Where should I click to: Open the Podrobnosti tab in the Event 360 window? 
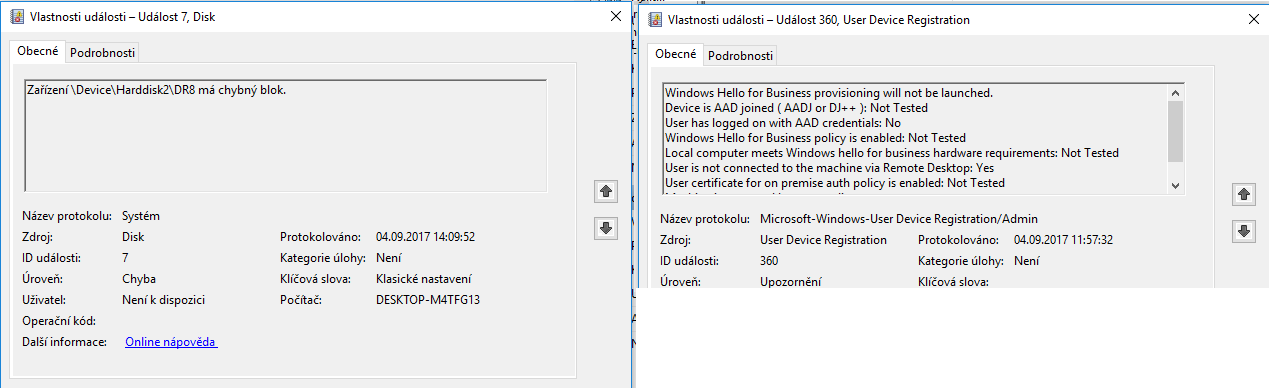pyautogui.click(x=740, y=56)
